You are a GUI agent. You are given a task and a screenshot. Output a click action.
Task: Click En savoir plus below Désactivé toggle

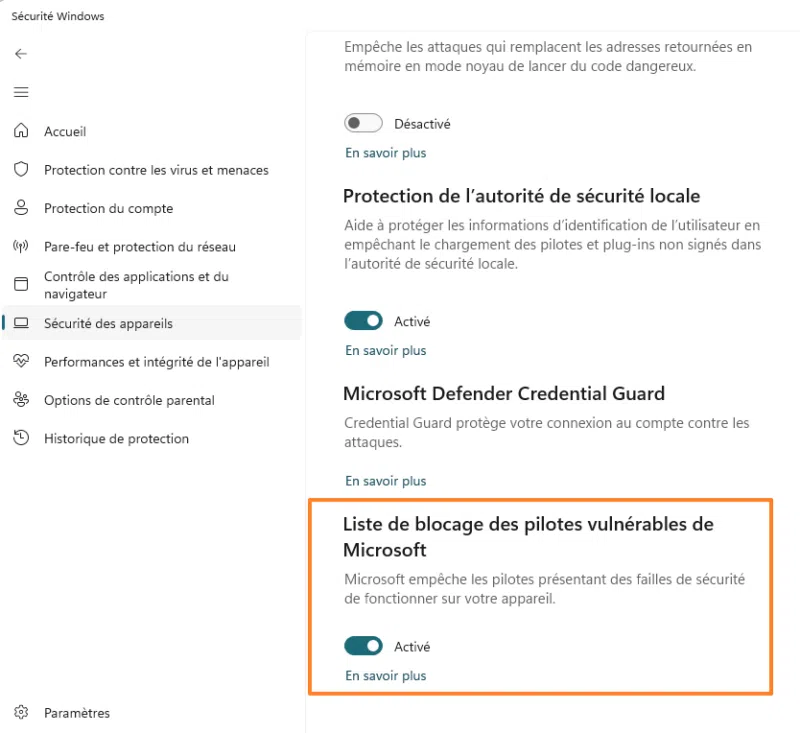coord(386,153)
